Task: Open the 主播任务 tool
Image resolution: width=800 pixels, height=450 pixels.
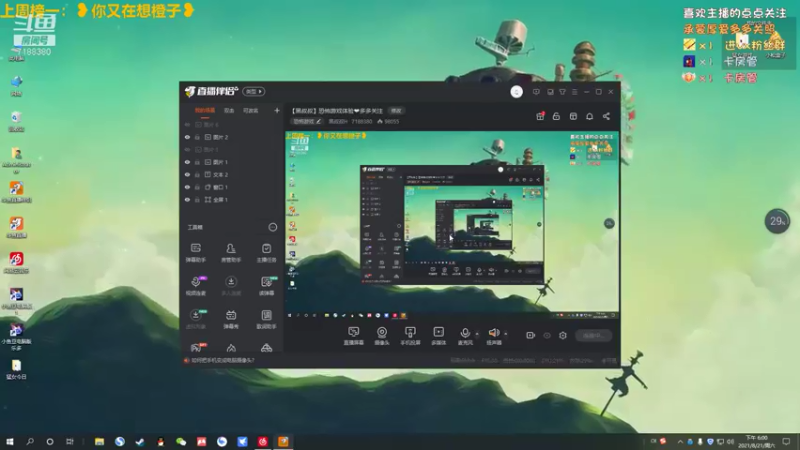Action: pos(266,253)
